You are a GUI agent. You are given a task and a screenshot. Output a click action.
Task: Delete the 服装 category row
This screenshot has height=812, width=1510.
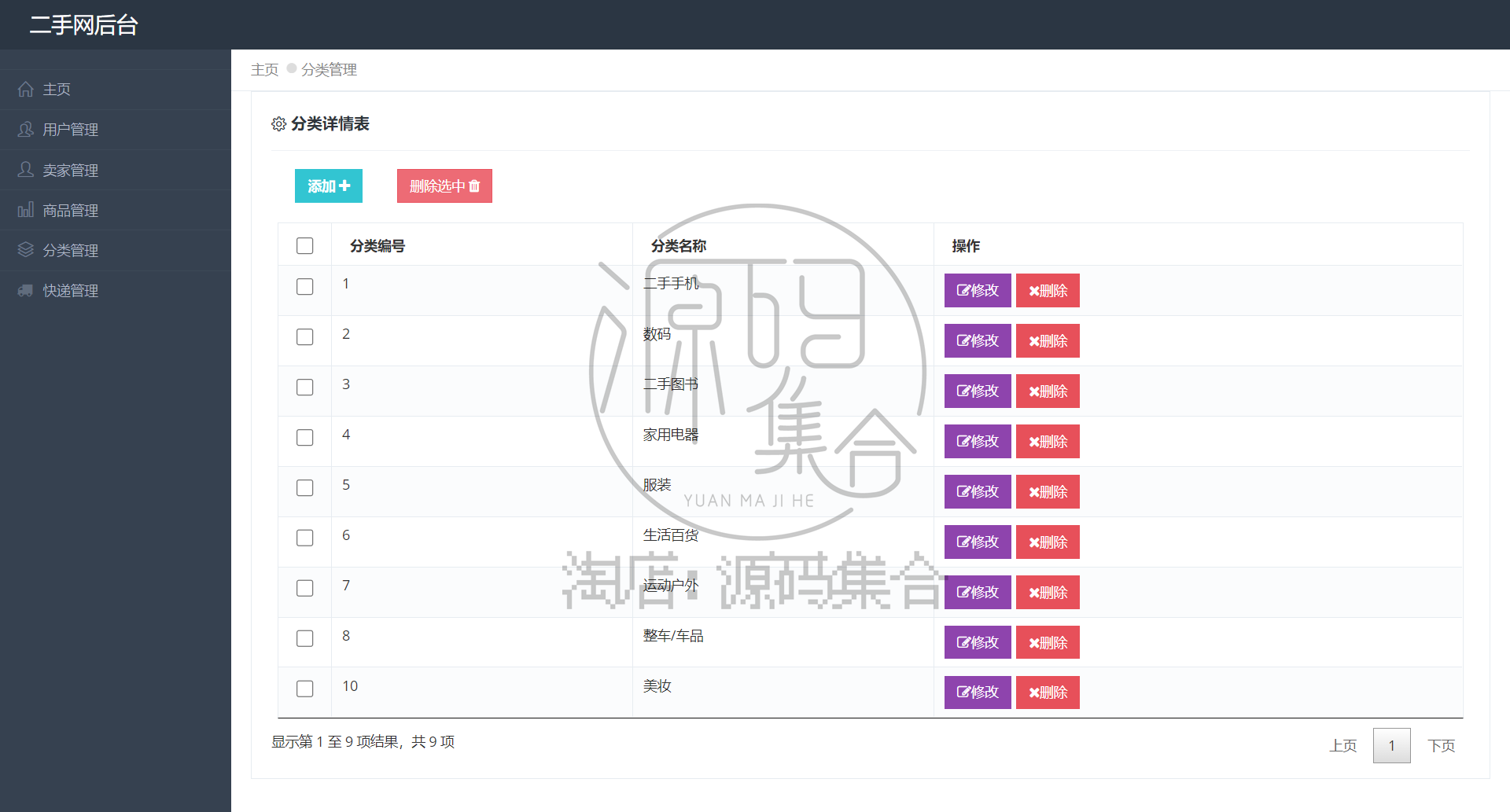1048,491
